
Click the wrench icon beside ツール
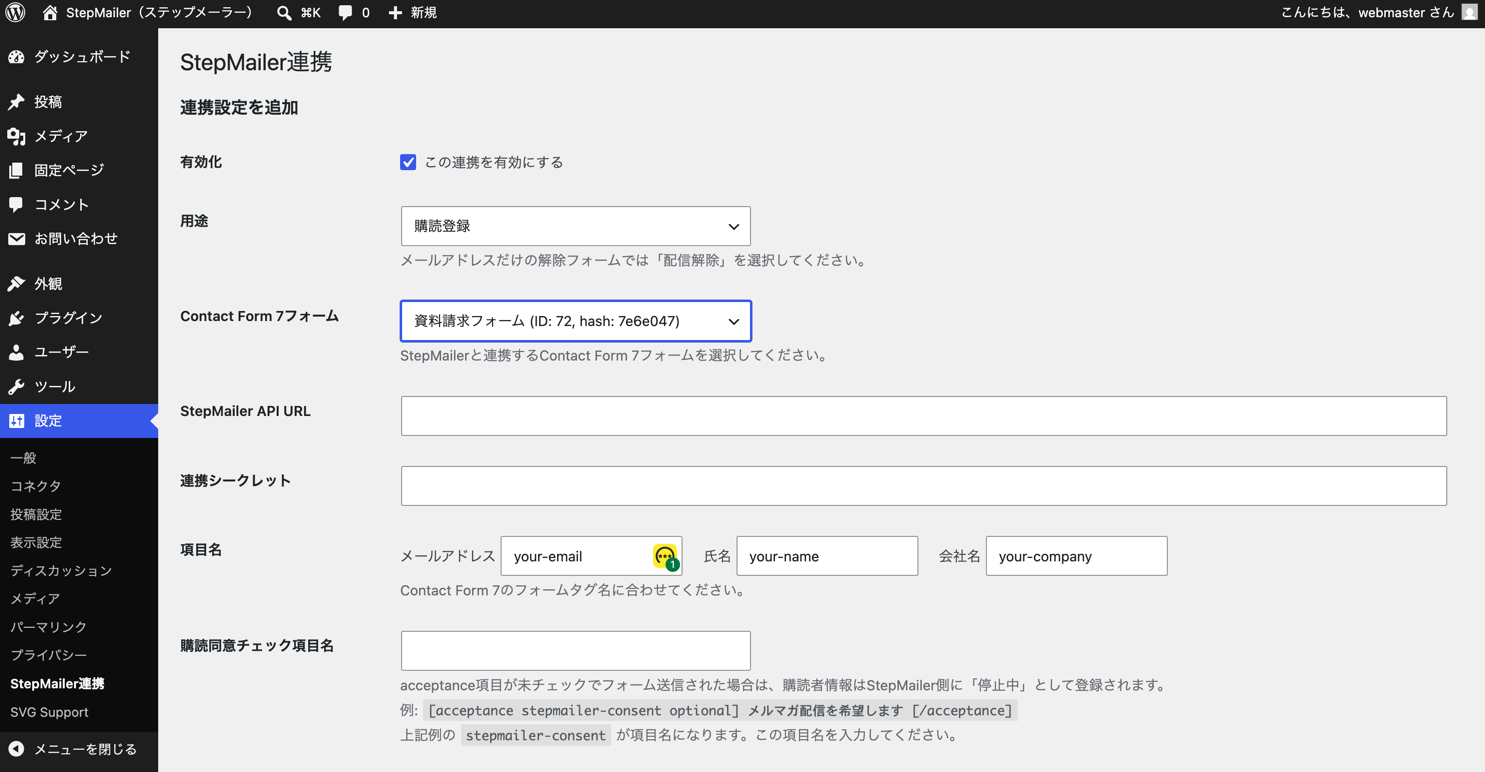pos(16,387)
